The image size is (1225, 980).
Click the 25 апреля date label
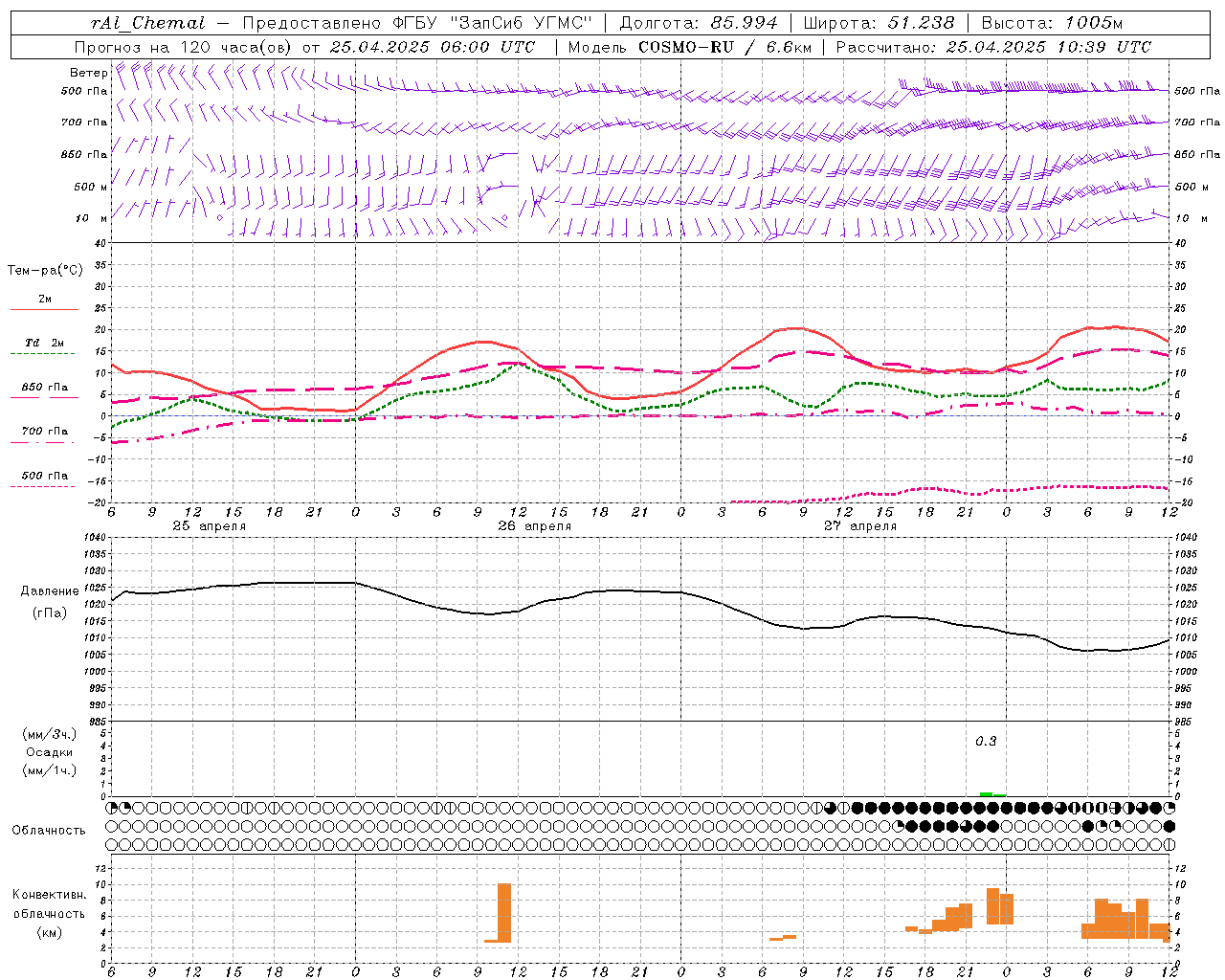[x=209, y=526]
